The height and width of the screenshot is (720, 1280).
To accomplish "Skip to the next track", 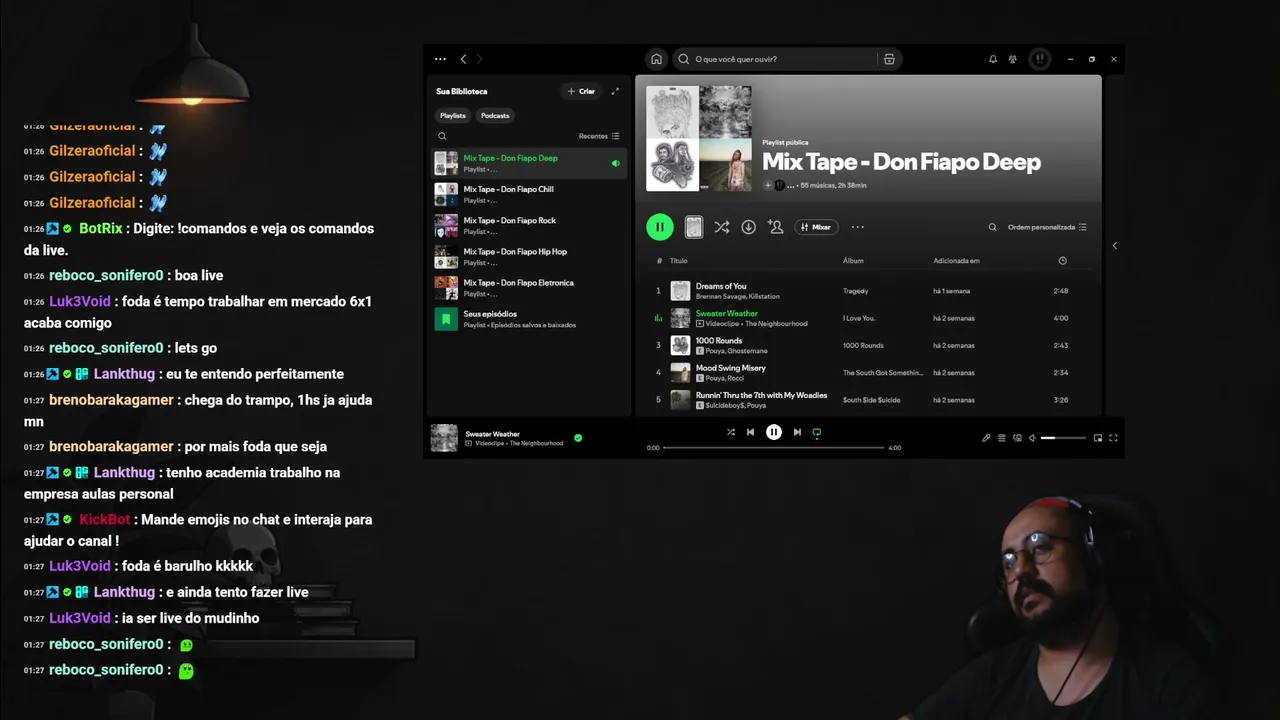I will click(x=797, y=432).
